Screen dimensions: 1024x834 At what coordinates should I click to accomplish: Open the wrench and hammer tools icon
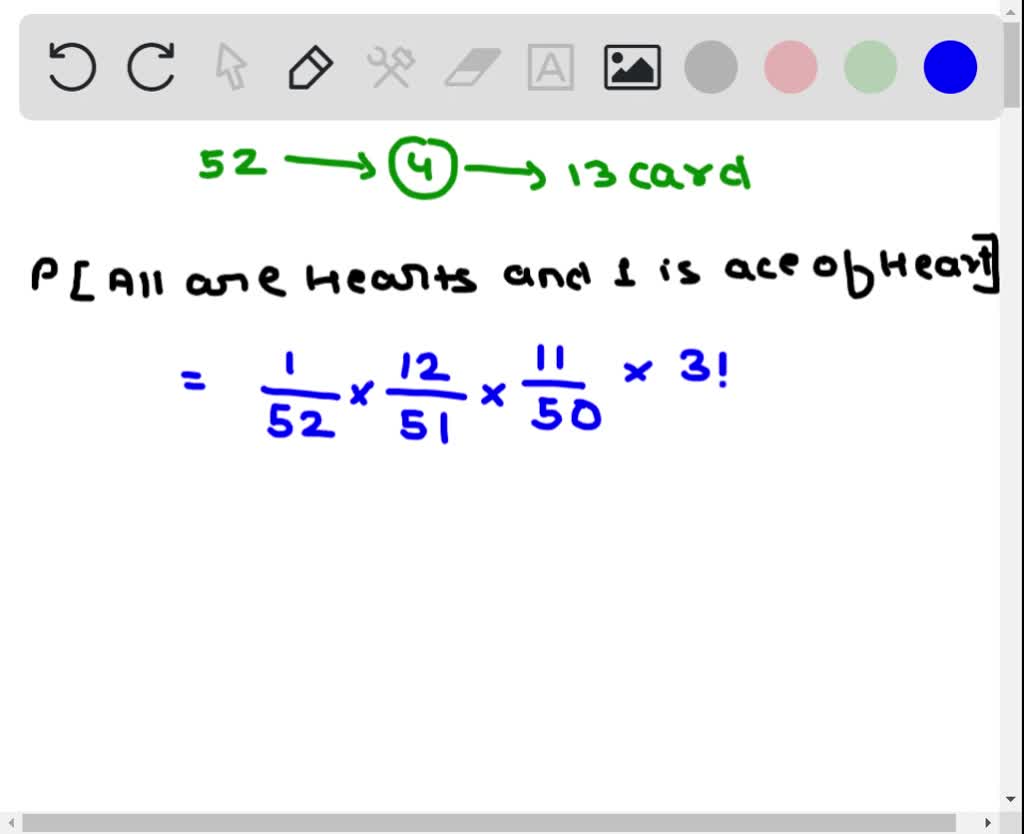[391, 67]
